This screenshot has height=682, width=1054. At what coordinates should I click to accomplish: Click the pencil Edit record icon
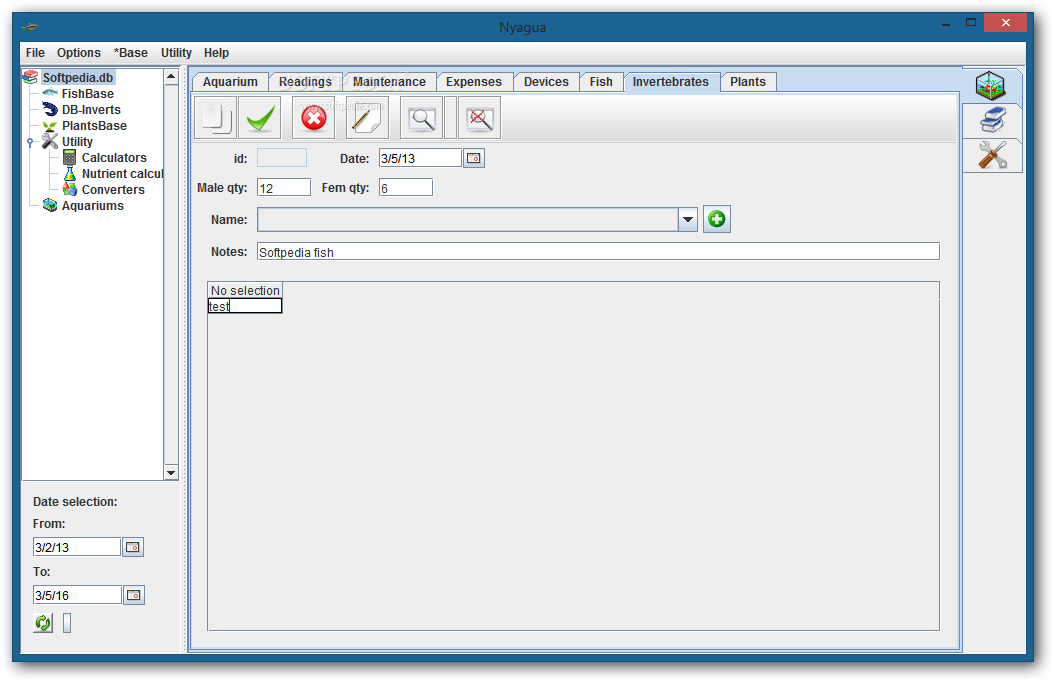tap(367, 118)
